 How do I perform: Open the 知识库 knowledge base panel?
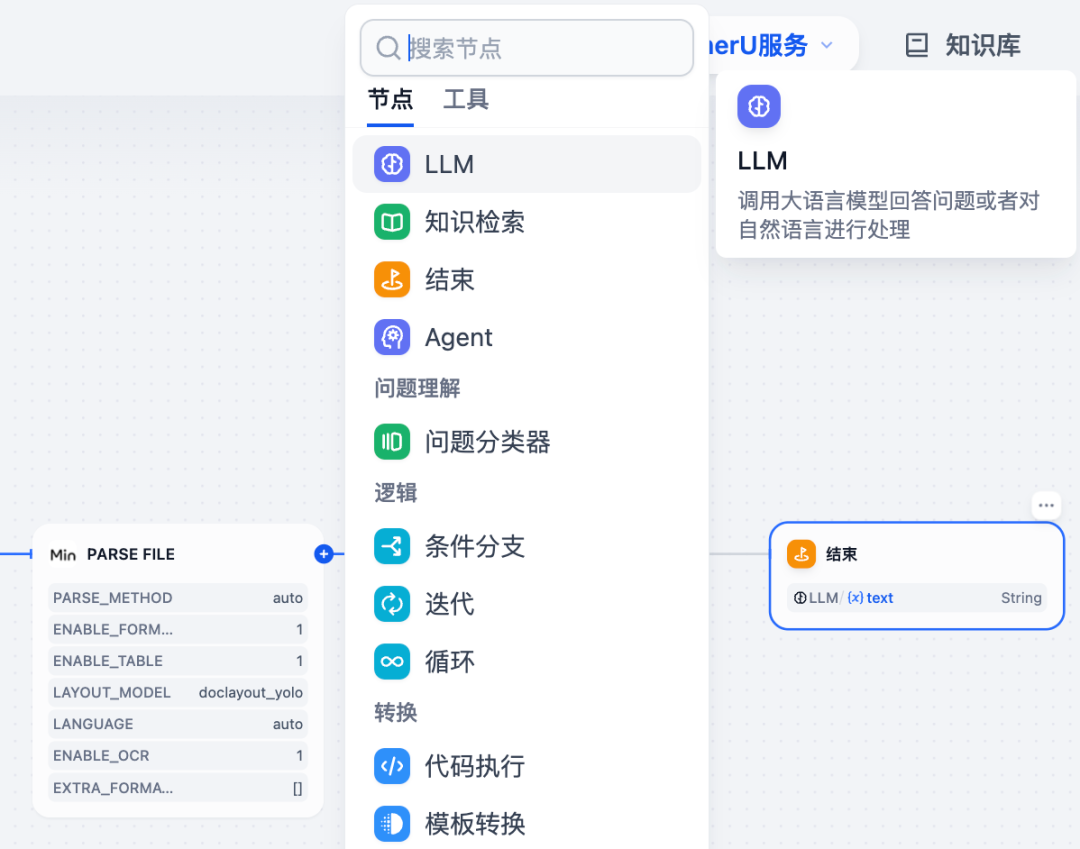click(x=961, y=44)
